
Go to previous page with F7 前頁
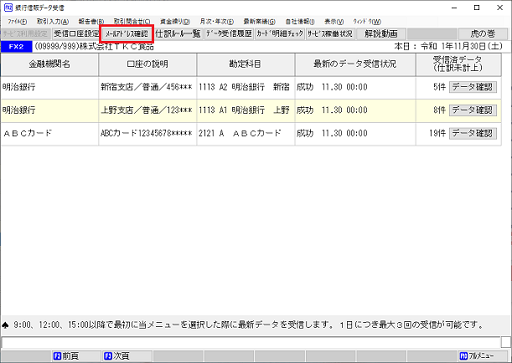coord(77,356)
